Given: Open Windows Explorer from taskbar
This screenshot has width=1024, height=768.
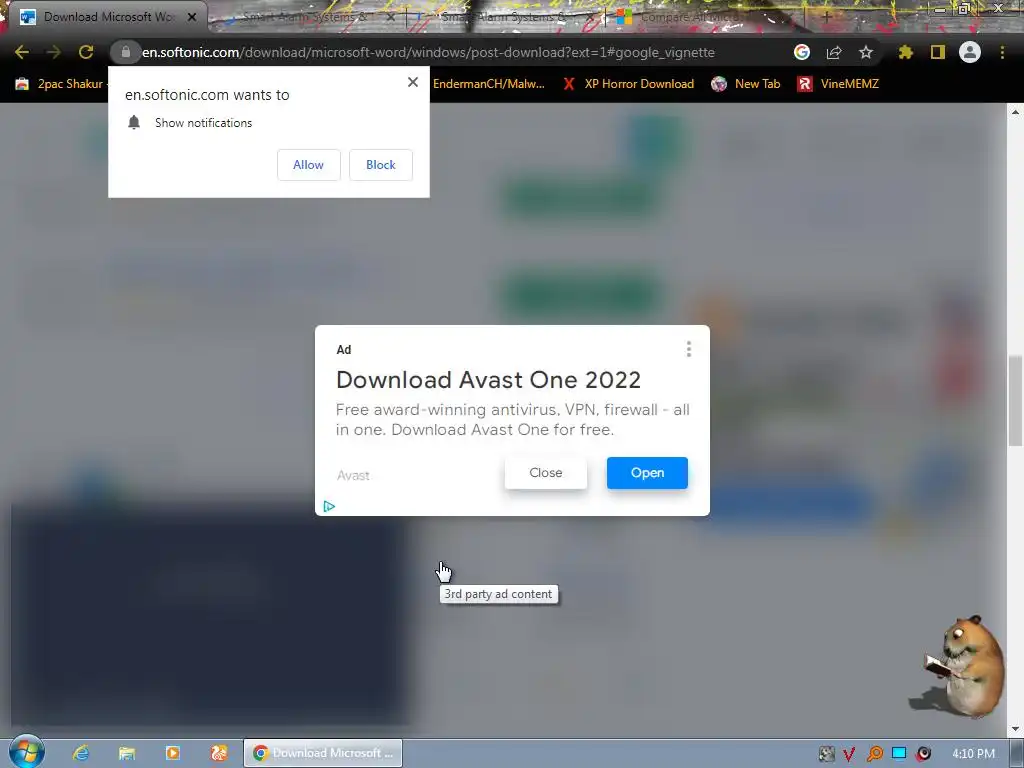Looking at the screenshot, I should click(127, 753).
